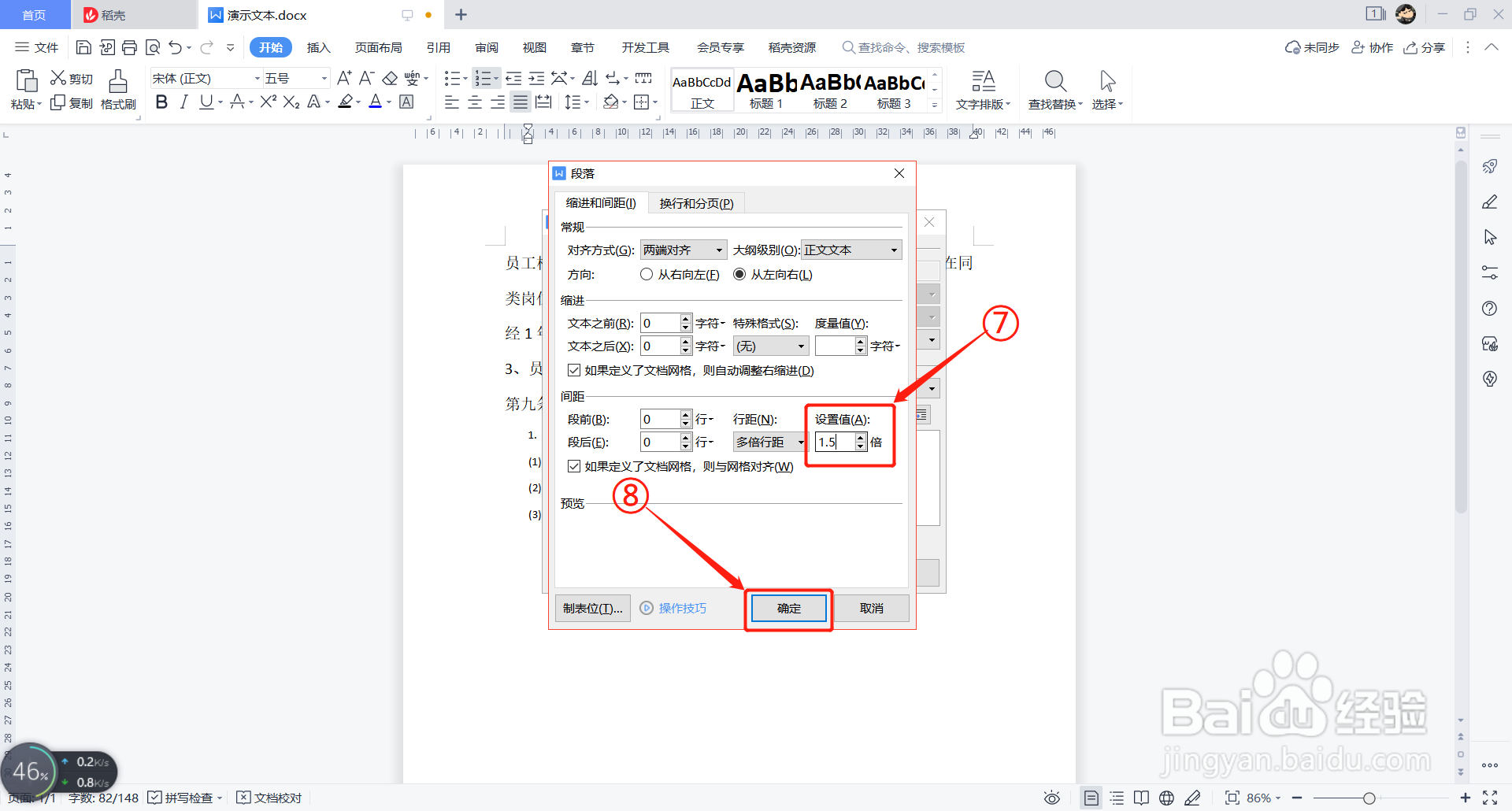Open the zoom percentage dropdown 86%
The image size is (1512, 811).
coord(1264,798)
